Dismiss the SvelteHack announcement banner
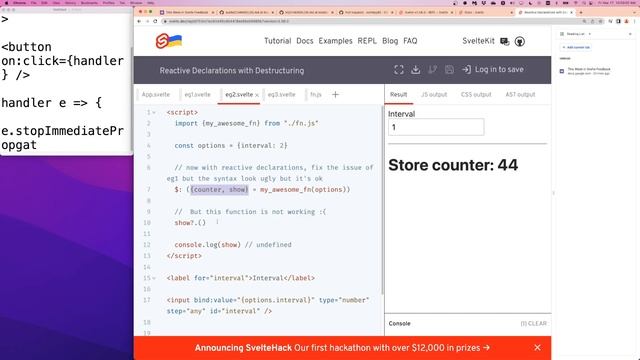Viewport: 640px width, 360px height. (x=537, y=348)
